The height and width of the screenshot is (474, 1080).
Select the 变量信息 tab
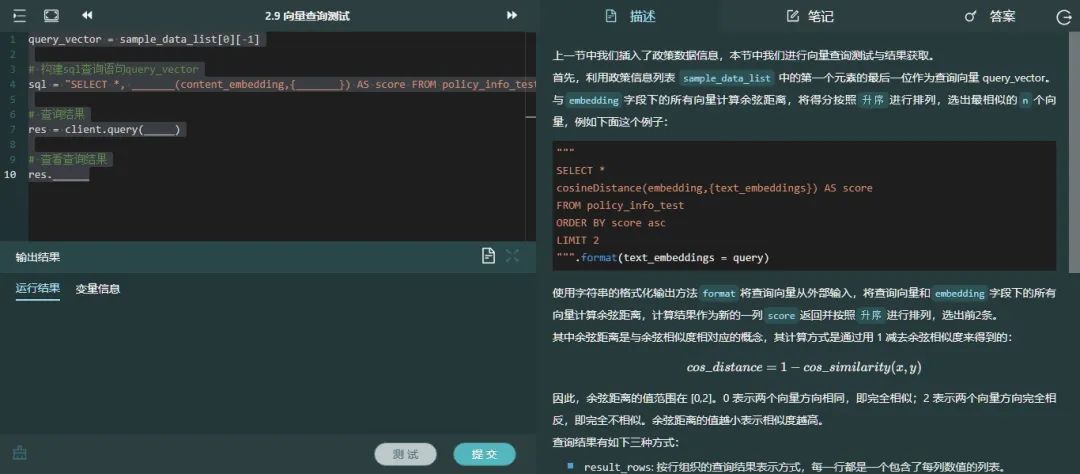click(x=98, y=289)
